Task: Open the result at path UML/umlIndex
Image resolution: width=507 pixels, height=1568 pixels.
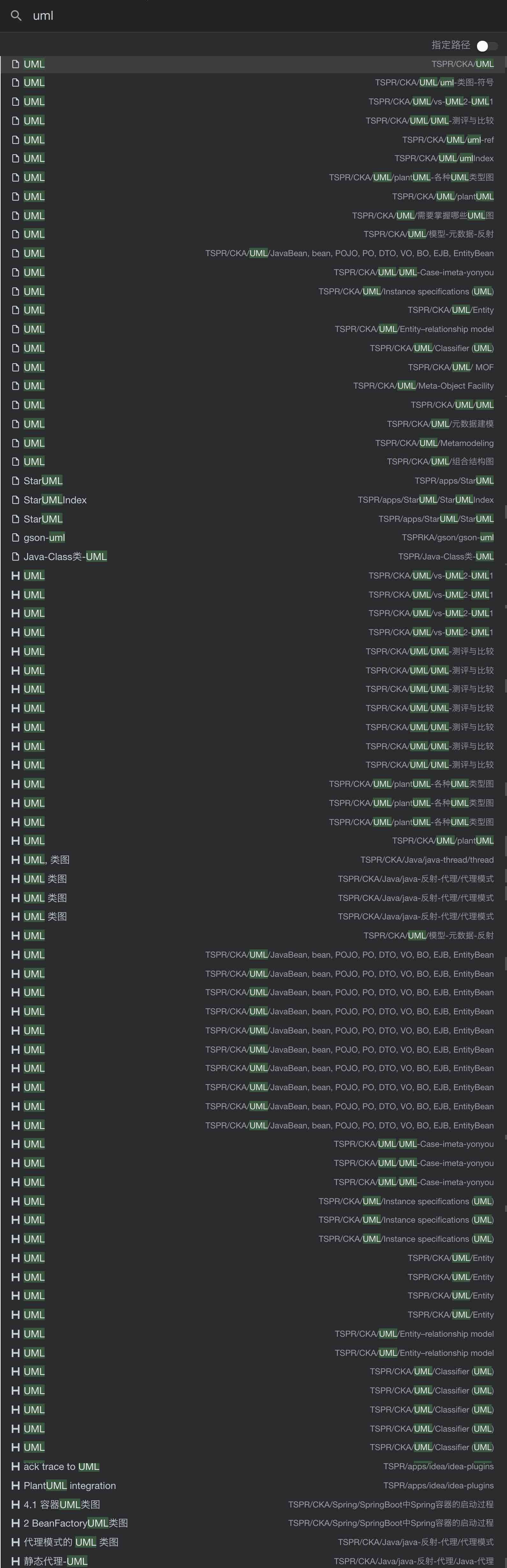Action: coord(253,158)
